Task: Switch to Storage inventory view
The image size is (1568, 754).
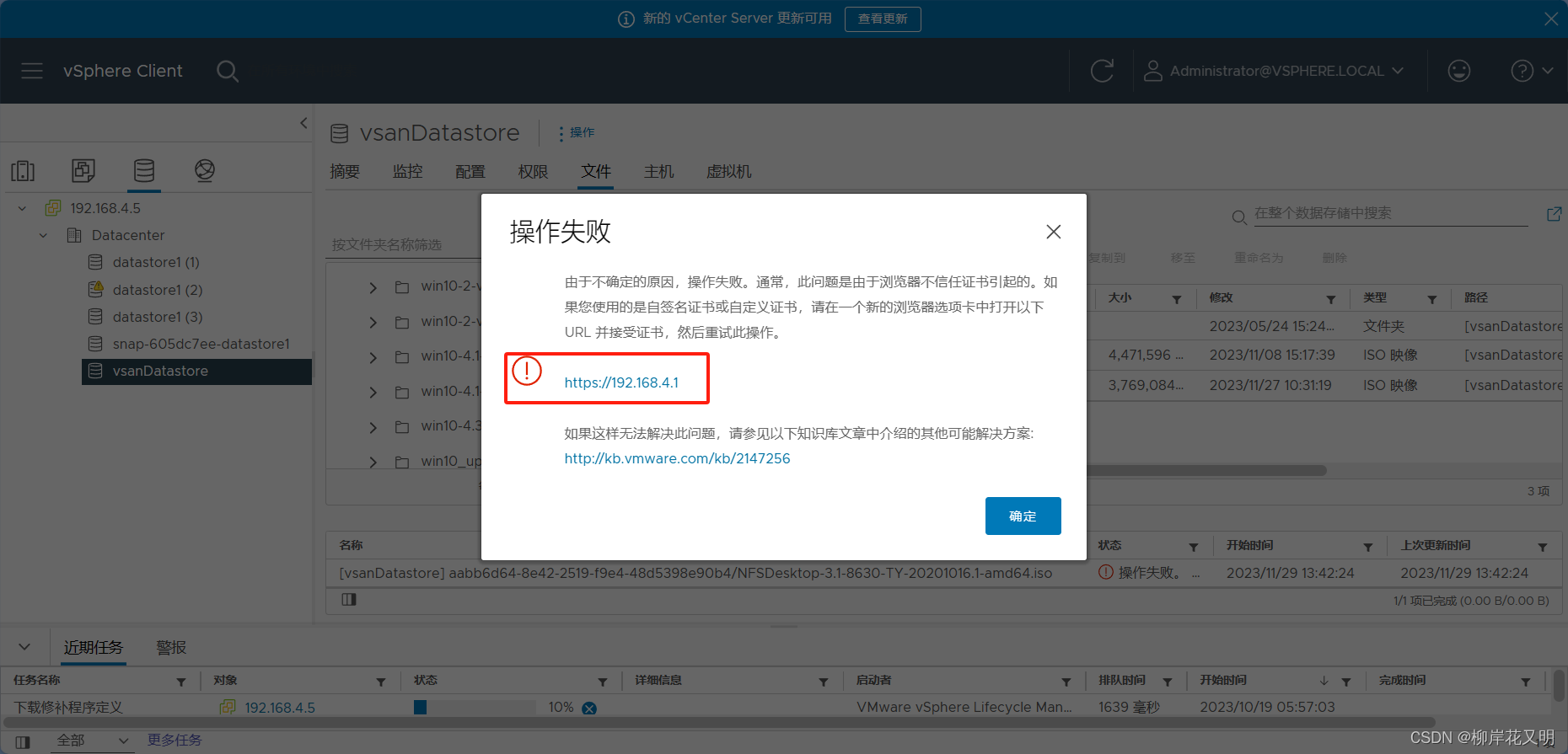Action: [144, 171]
